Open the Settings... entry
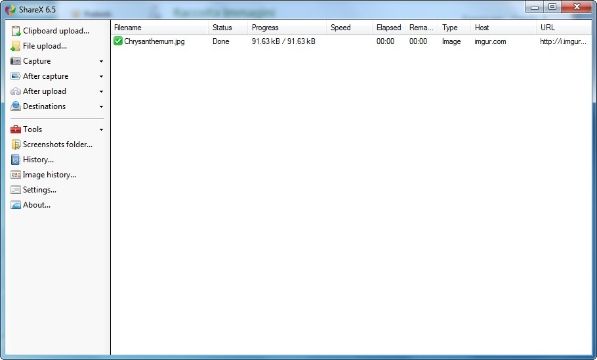Screen dimensions: 597x360 point(40,190)
